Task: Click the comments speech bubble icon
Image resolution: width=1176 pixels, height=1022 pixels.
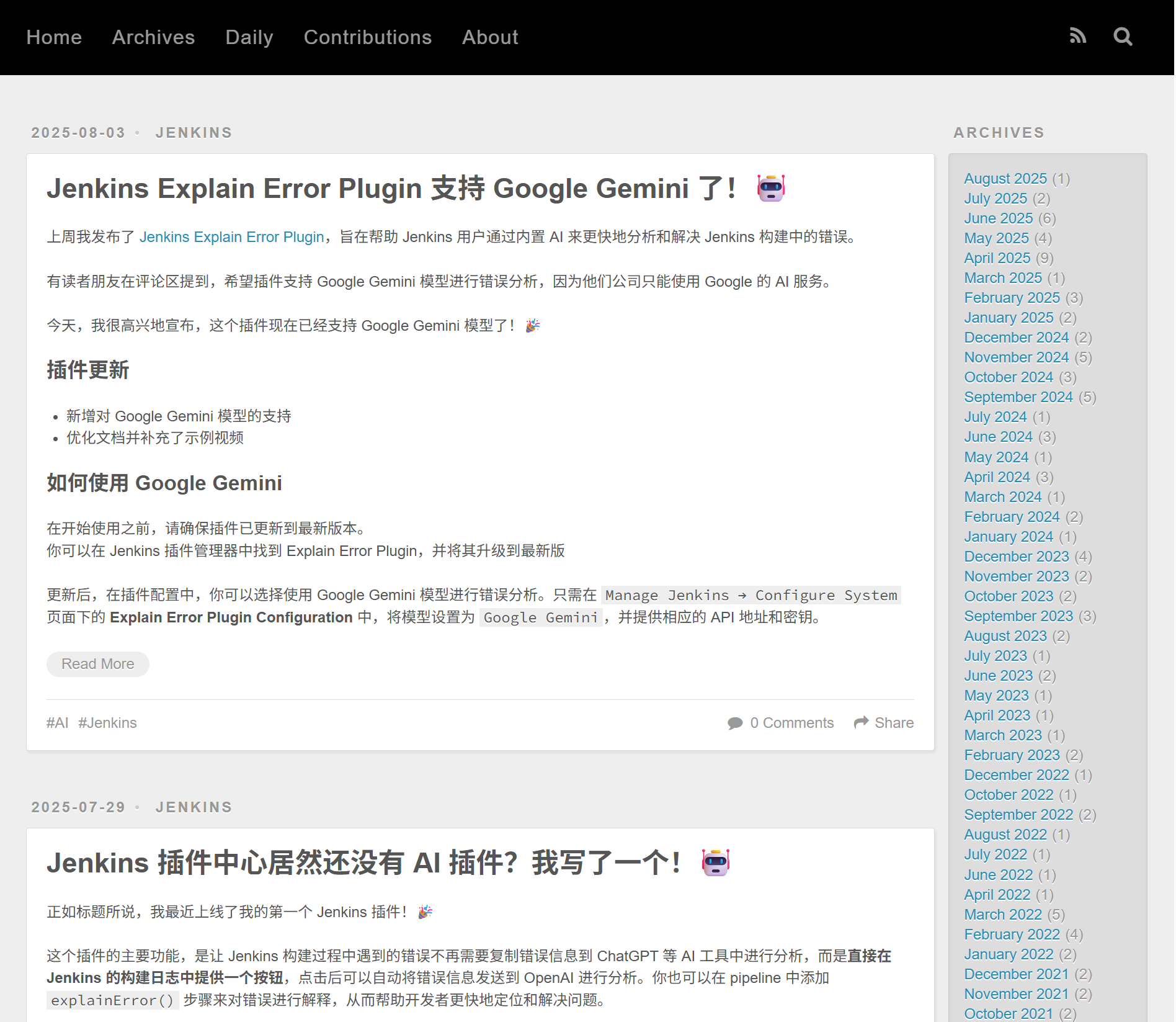Action: [735, 723]
